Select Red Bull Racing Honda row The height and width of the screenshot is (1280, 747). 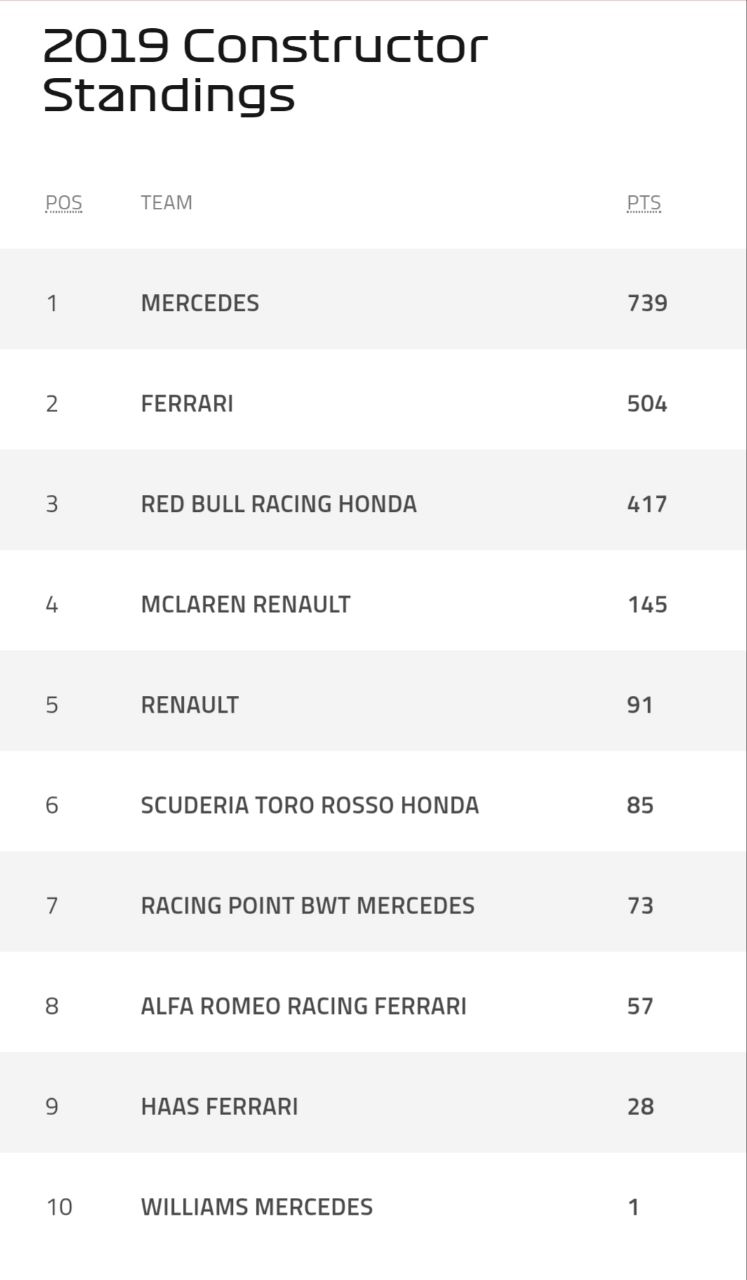tap(278, 504)
